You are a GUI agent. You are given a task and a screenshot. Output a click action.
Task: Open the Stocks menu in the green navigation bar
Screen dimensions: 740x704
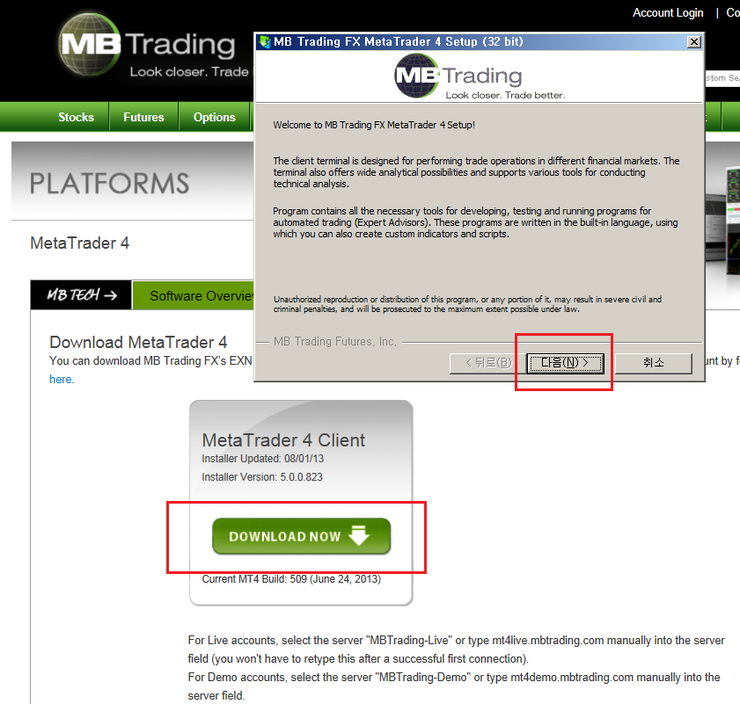tap(76, 117)
